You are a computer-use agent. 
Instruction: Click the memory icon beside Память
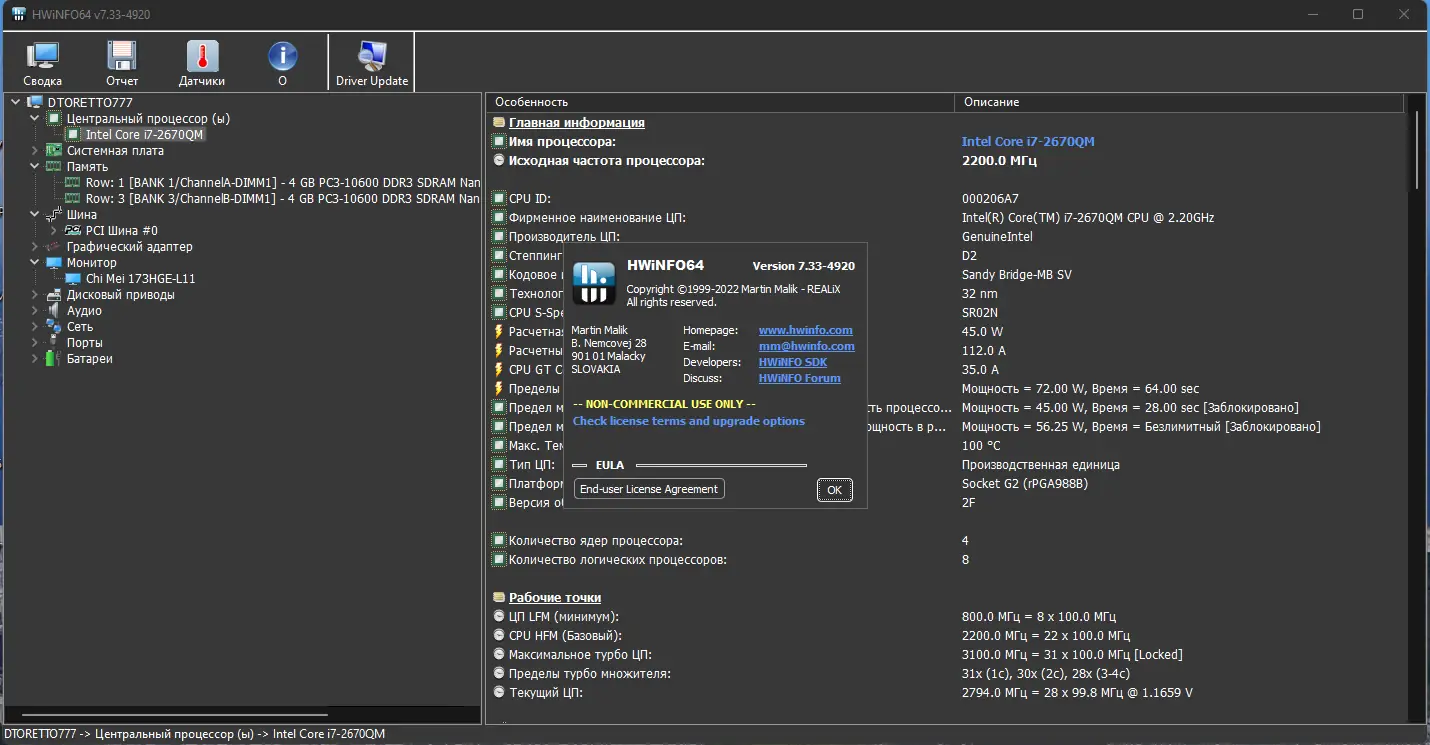pyautogui.click(x=53, y=166)
